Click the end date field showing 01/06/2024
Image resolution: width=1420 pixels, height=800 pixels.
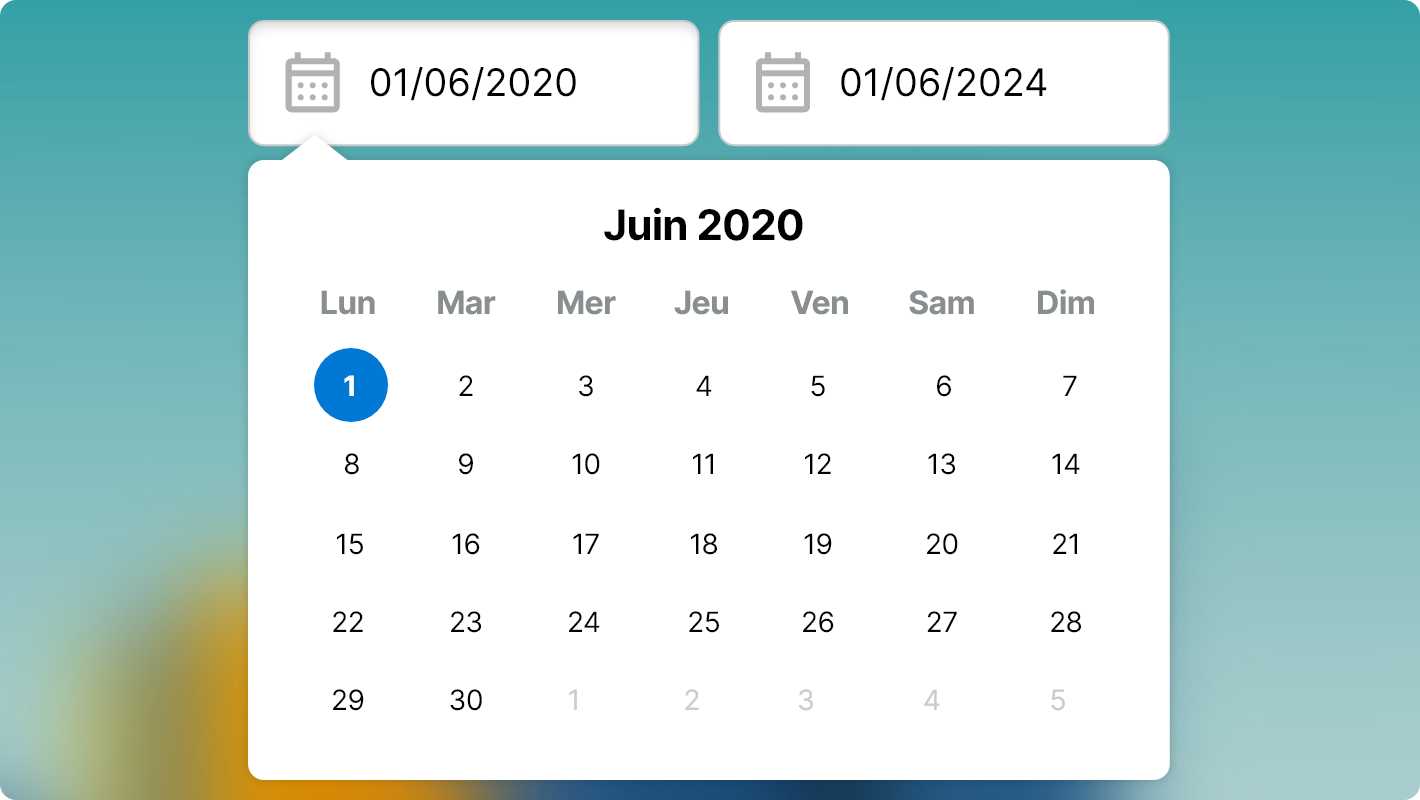[x=943, y=83]
